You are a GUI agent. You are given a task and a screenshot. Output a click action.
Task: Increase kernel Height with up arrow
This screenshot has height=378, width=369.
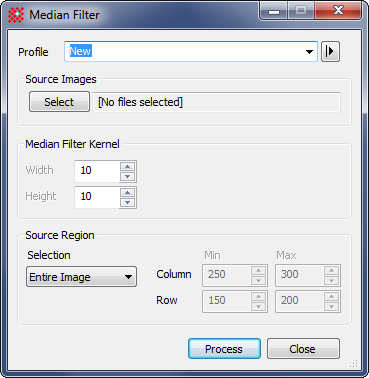128,192
